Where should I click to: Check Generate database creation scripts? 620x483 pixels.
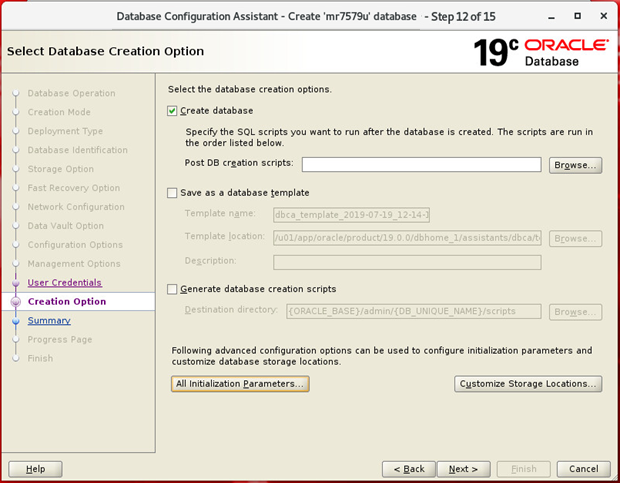pos(172,289)
